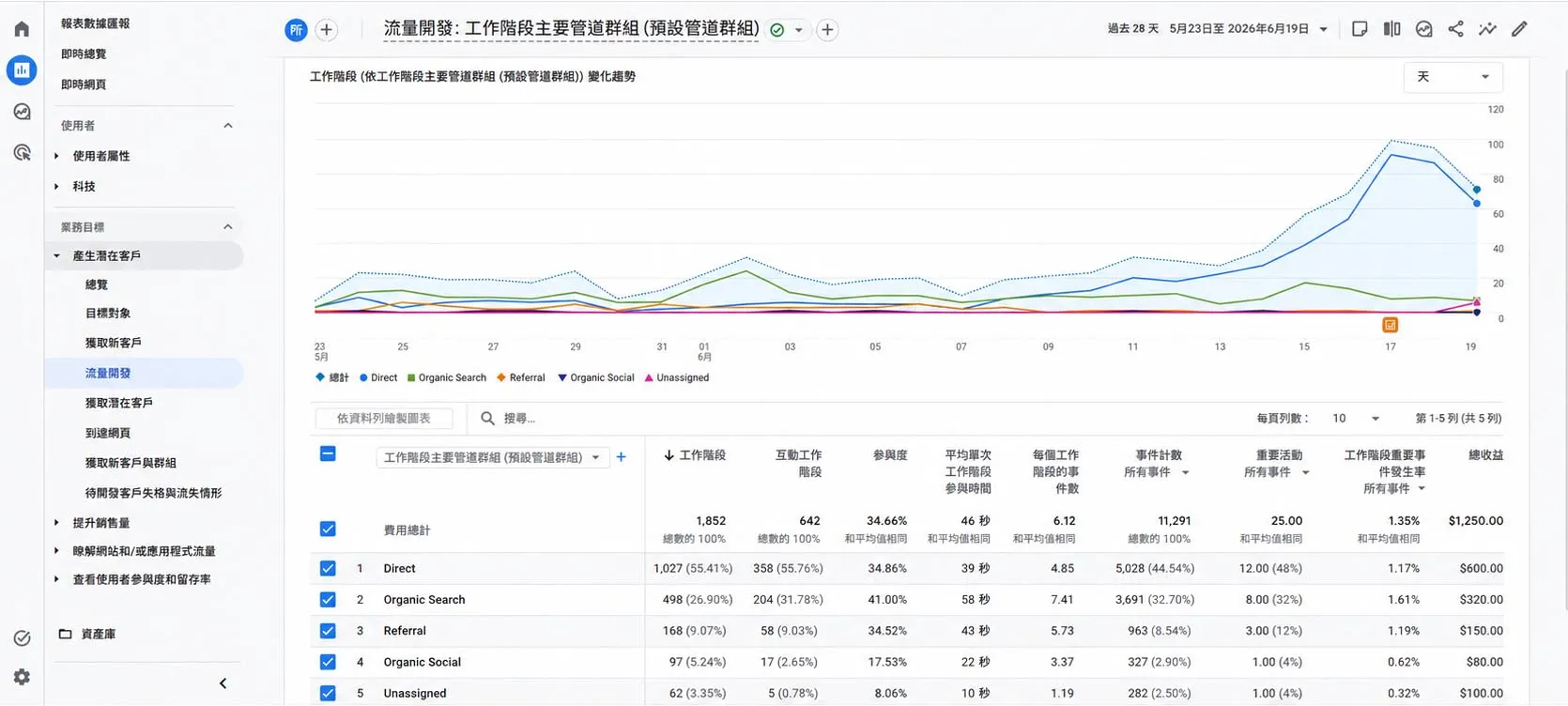Uncheck the Organic Search row checkbox
This screenshot has height=706, width=1568.
(328, 599)
